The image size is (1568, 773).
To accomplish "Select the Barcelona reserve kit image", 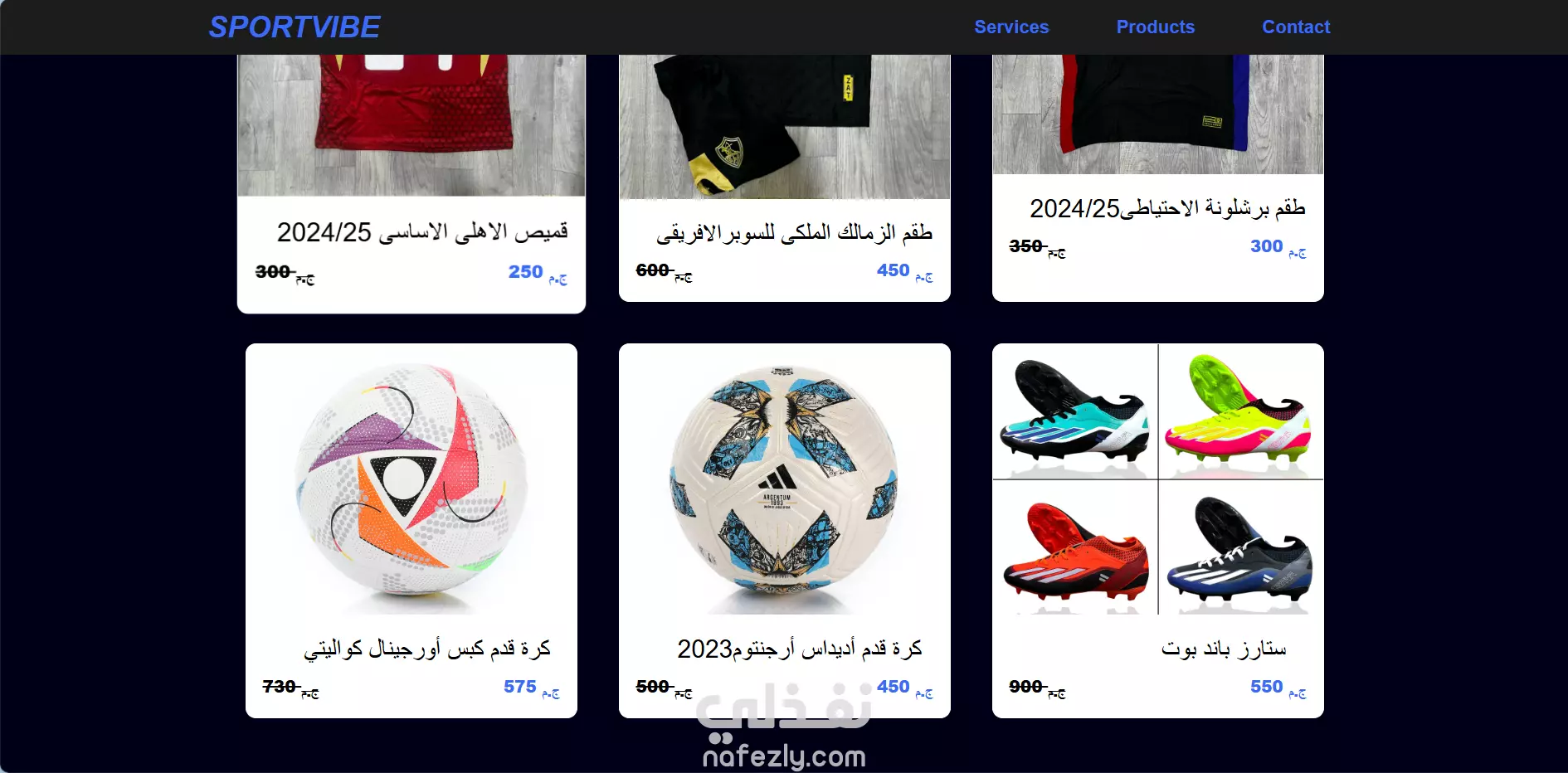I will coord(1158,114).
